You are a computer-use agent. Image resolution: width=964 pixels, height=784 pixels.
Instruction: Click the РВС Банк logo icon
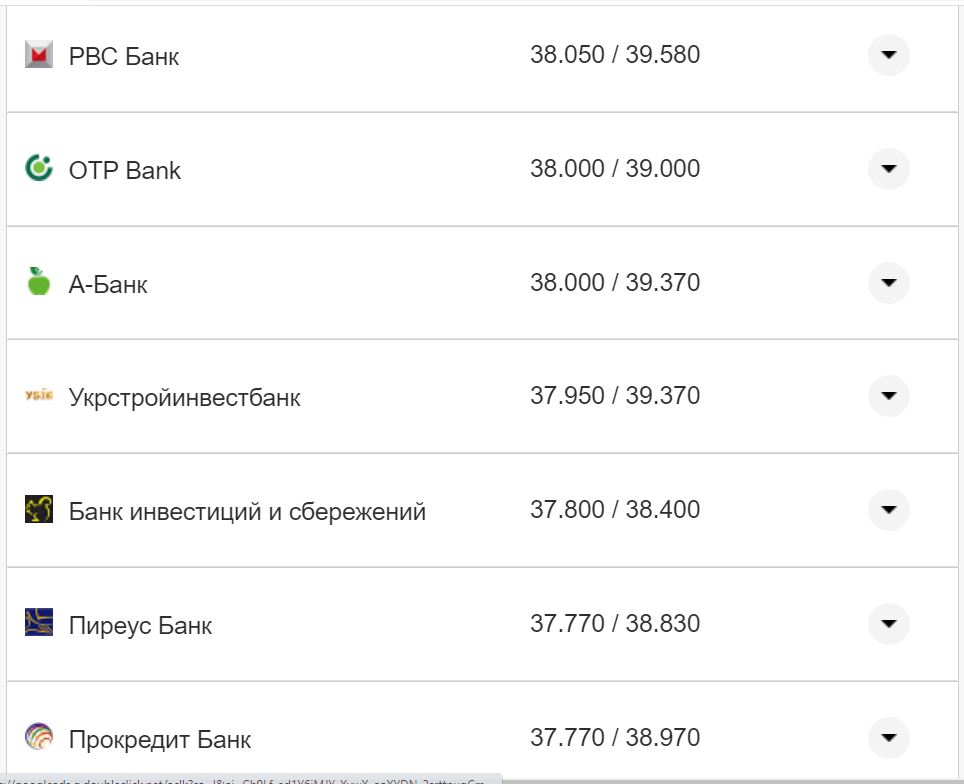38,55
